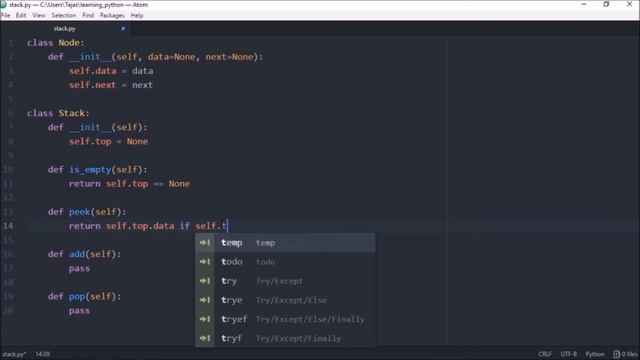
Task: Change Python grammar selector in status bar
Action: (x=595, y=354)
